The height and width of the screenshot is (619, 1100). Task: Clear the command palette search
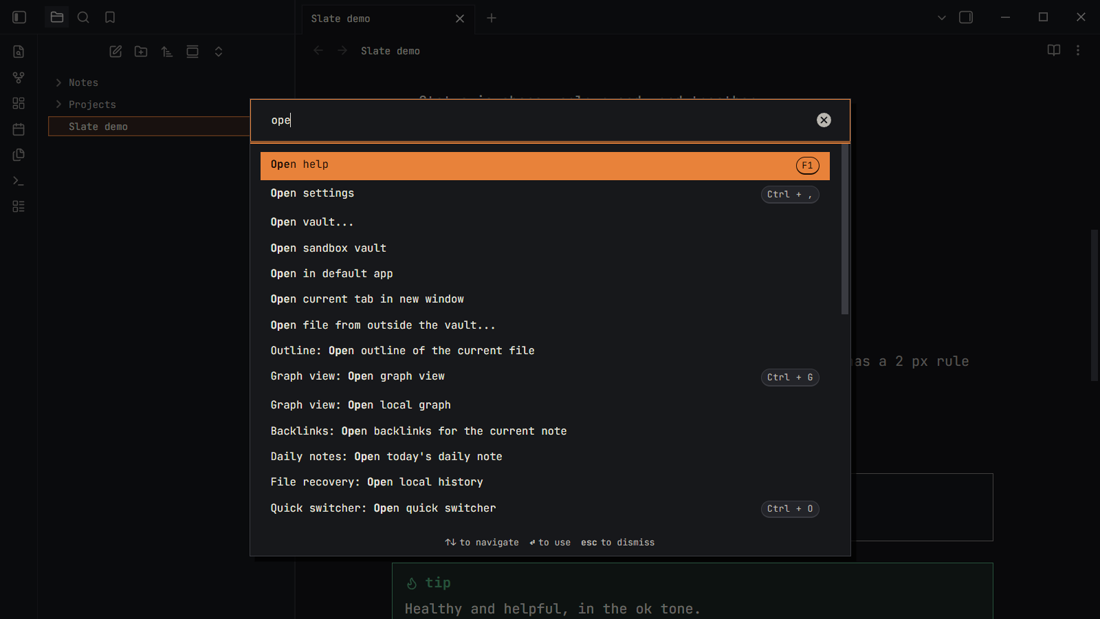824,120
